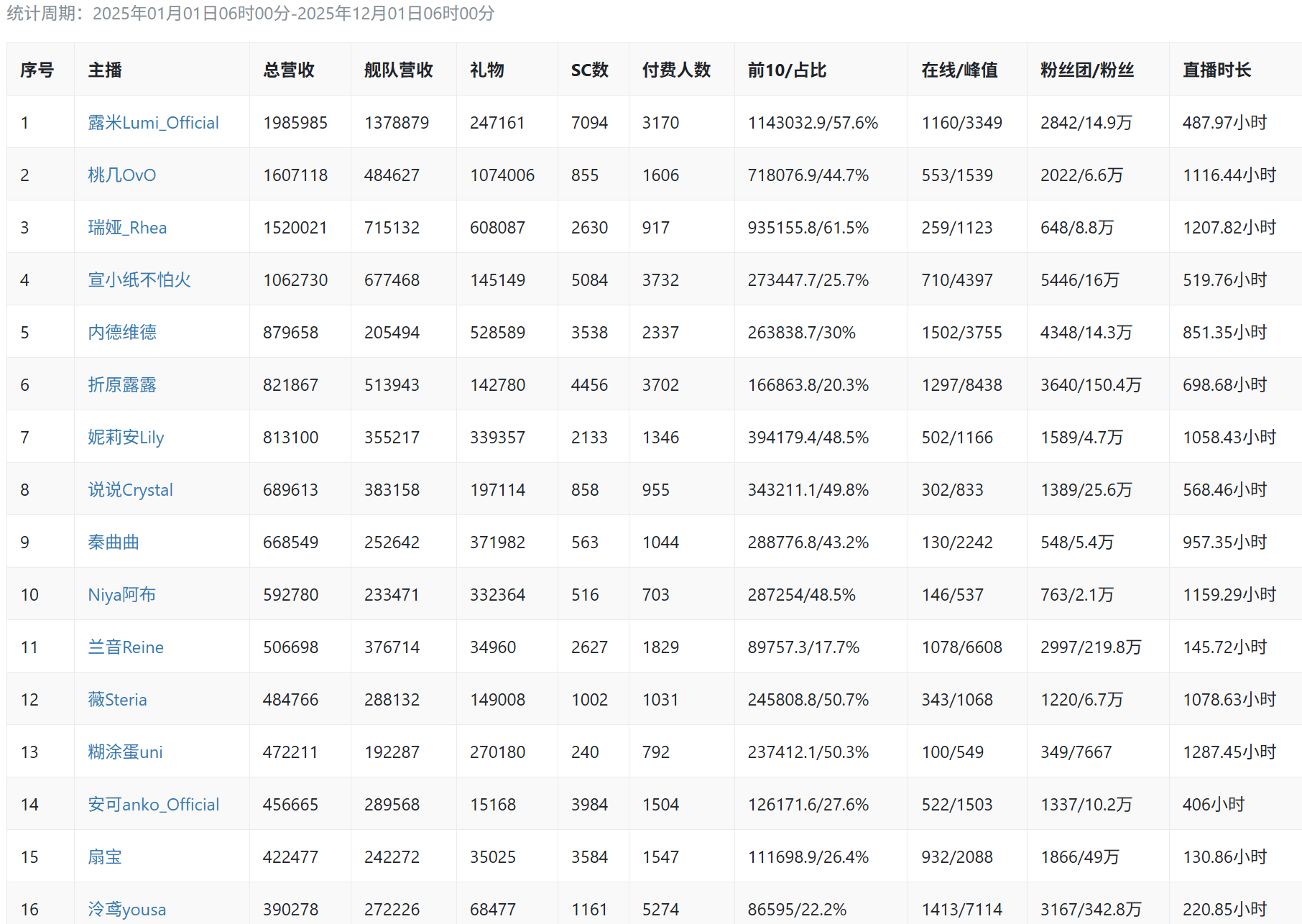The height and width of the screenshot is (924, 1302).
Task: Select the 付费人数 column header
Action: 676,70
